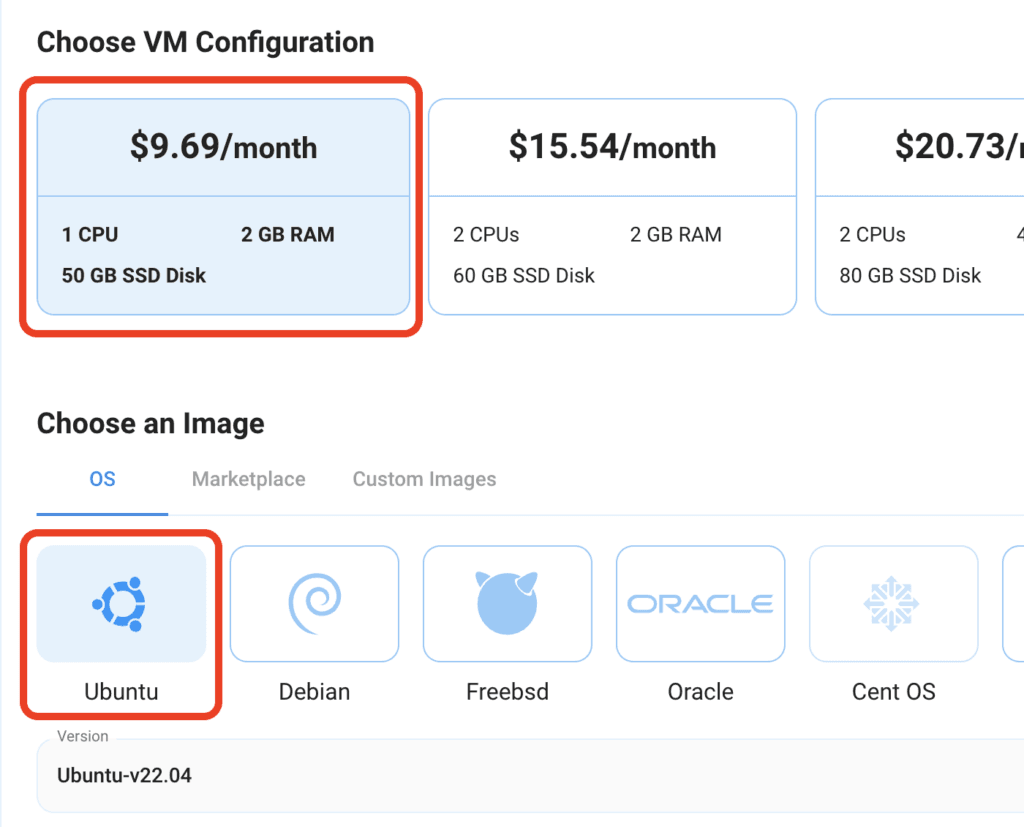
Task: Click the Ubuntu text label
Action: [x=121, y=692]
